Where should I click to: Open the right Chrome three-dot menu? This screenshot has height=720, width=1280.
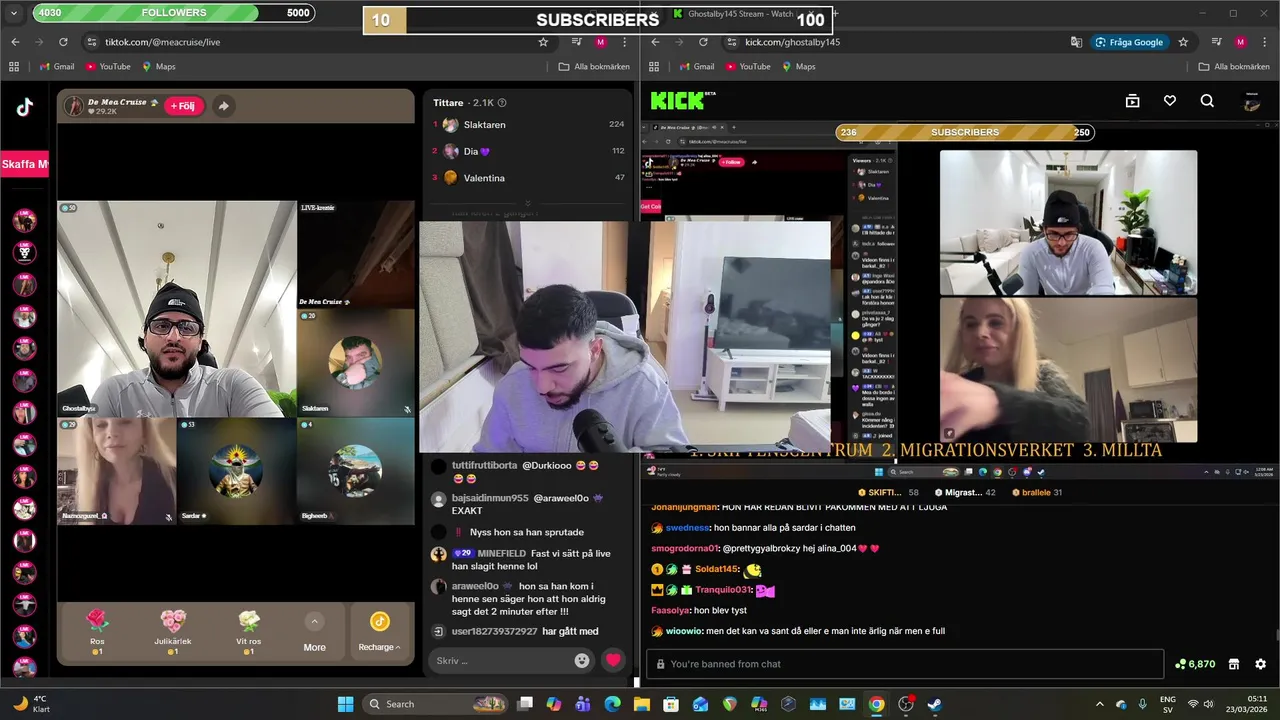point(1264,42)
